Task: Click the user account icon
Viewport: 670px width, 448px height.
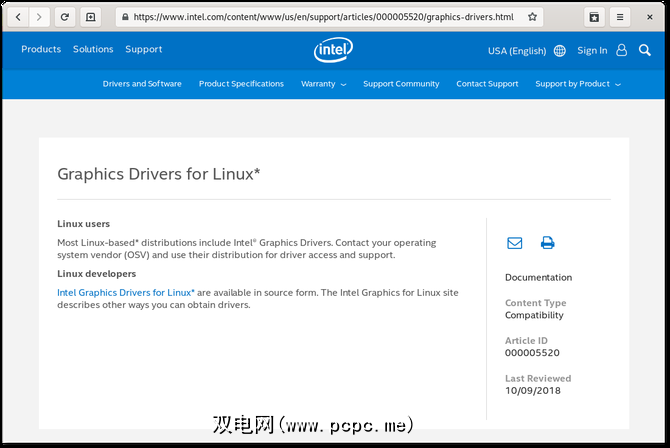Action: pos(622,50)
